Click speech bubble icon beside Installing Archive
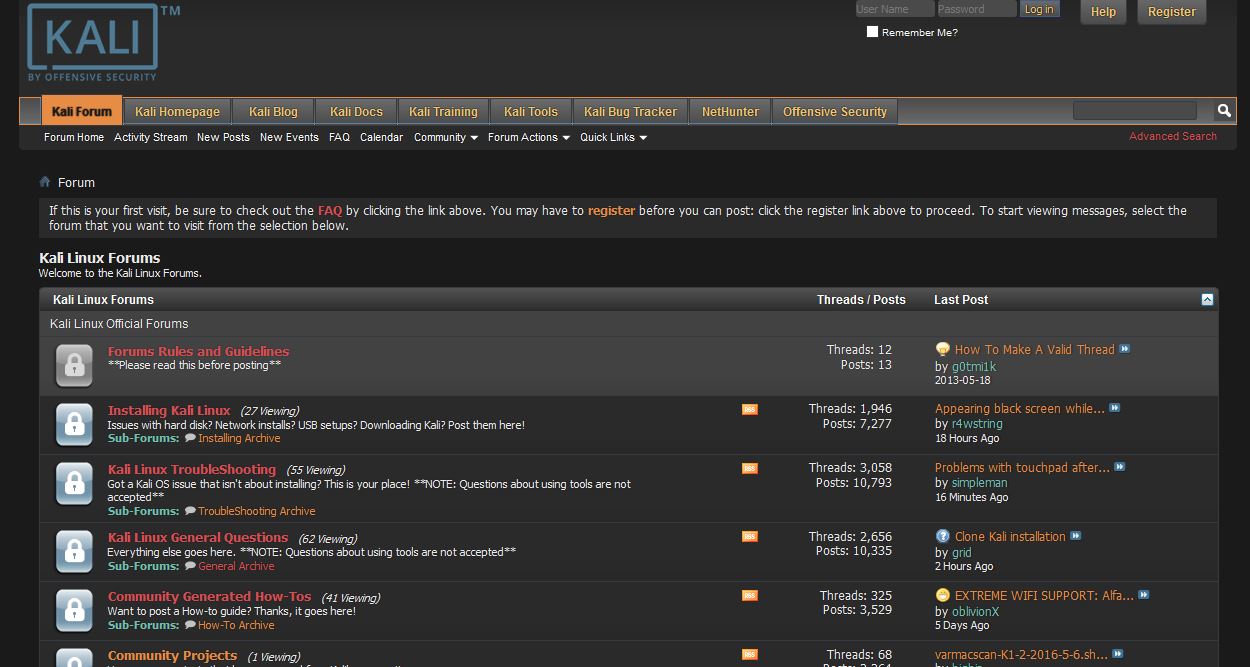 (190, 438)
